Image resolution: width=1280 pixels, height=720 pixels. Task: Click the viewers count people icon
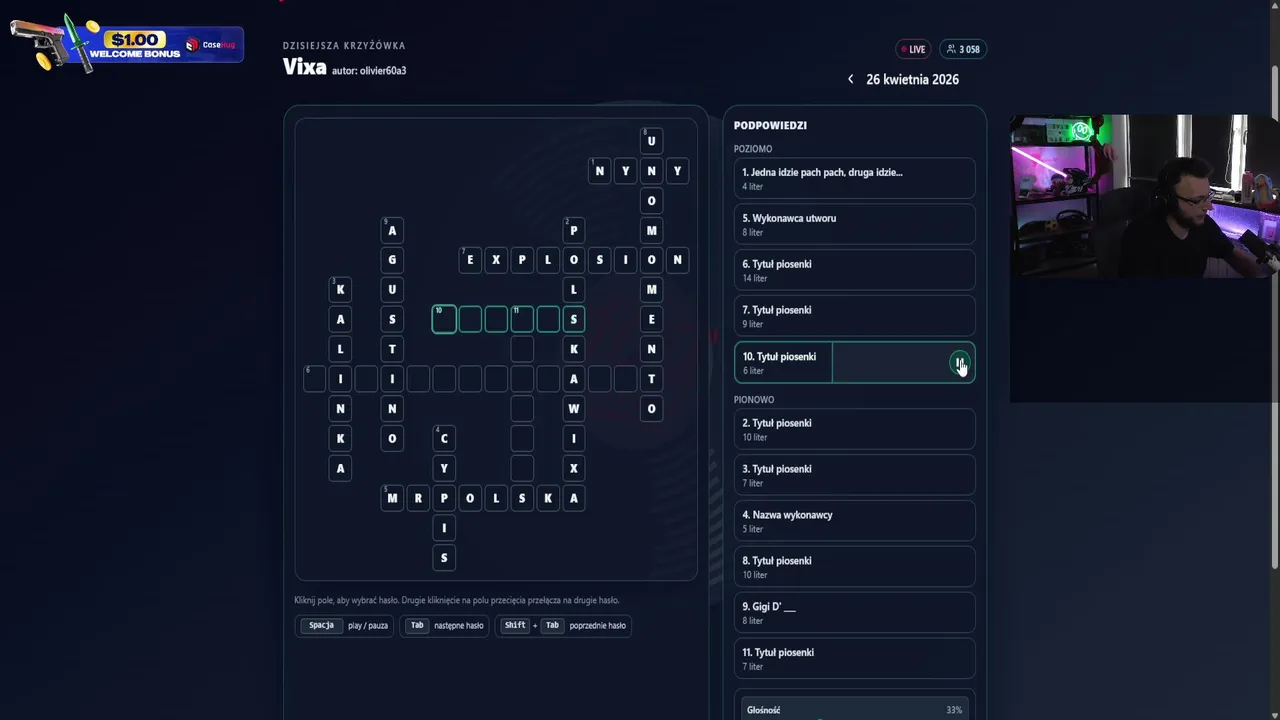[x=951, y=49]
